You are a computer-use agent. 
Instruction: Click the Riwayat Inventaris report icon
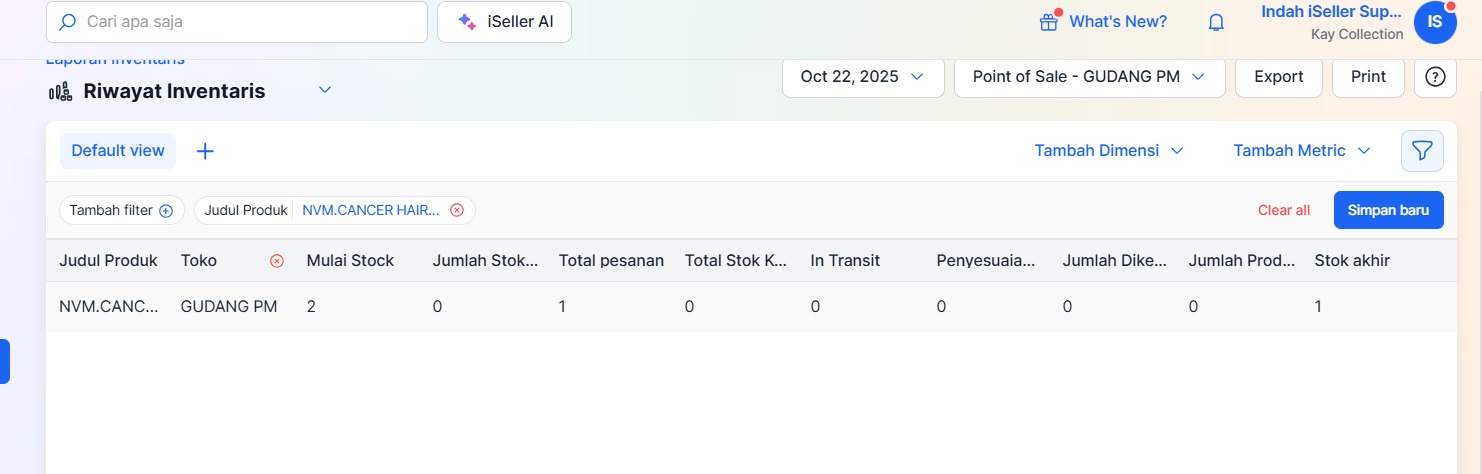coord(61,92)
